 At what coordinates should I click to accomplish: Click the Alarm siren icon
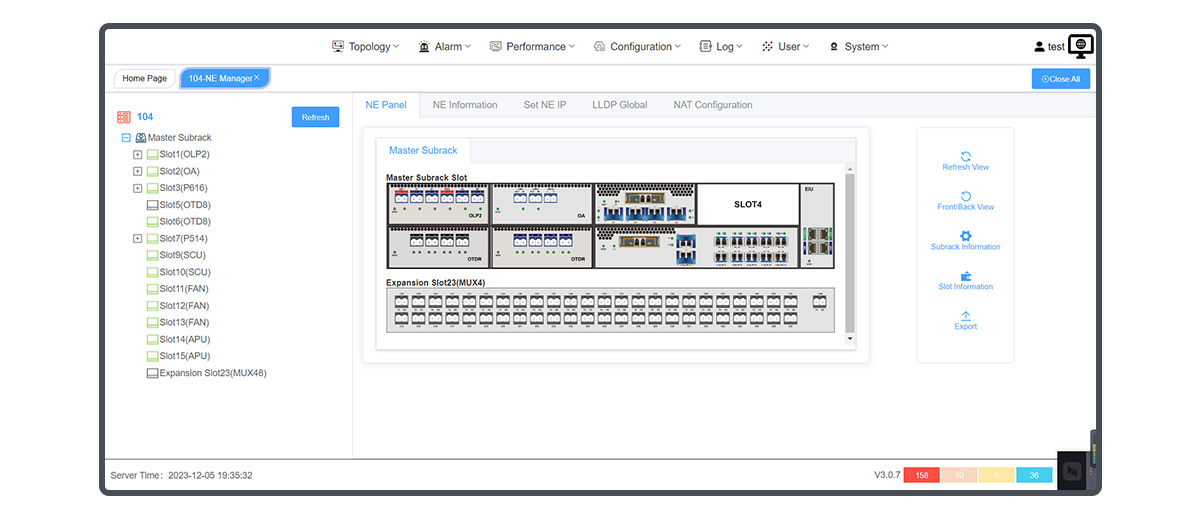pyautogui.click(x=424, y=46)
